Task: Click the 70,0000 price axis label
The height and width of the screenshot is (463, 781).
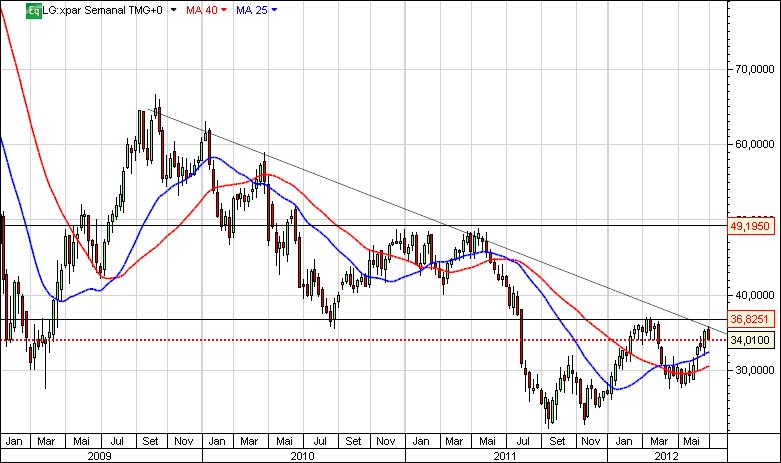Action: coord(755,69)
